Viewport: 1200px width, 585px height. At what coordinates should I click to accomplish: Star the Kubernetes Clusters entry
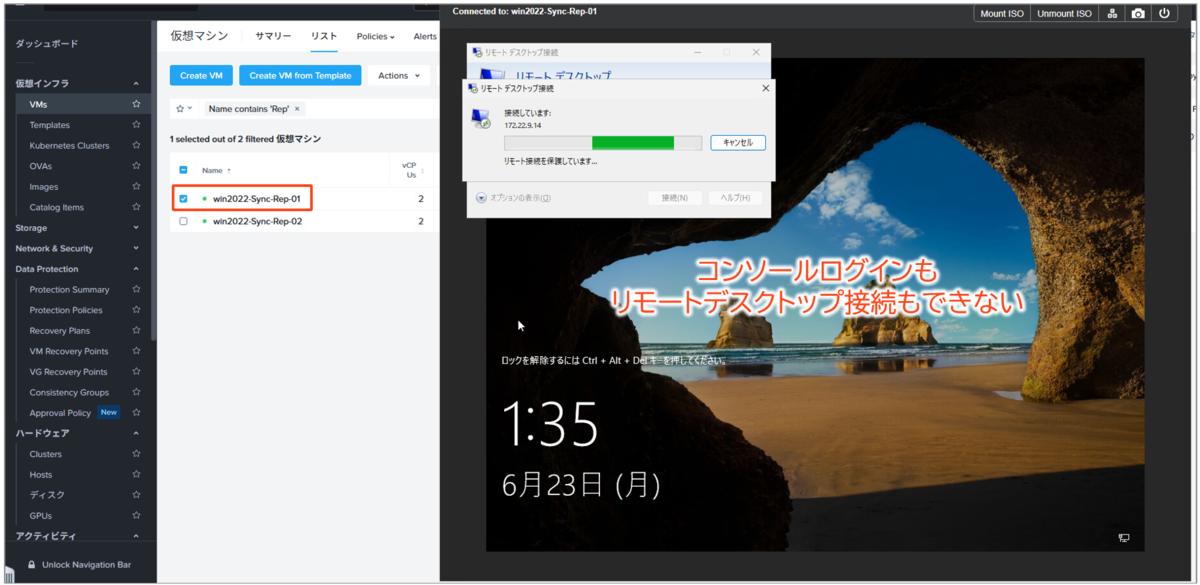coord(136,145)
